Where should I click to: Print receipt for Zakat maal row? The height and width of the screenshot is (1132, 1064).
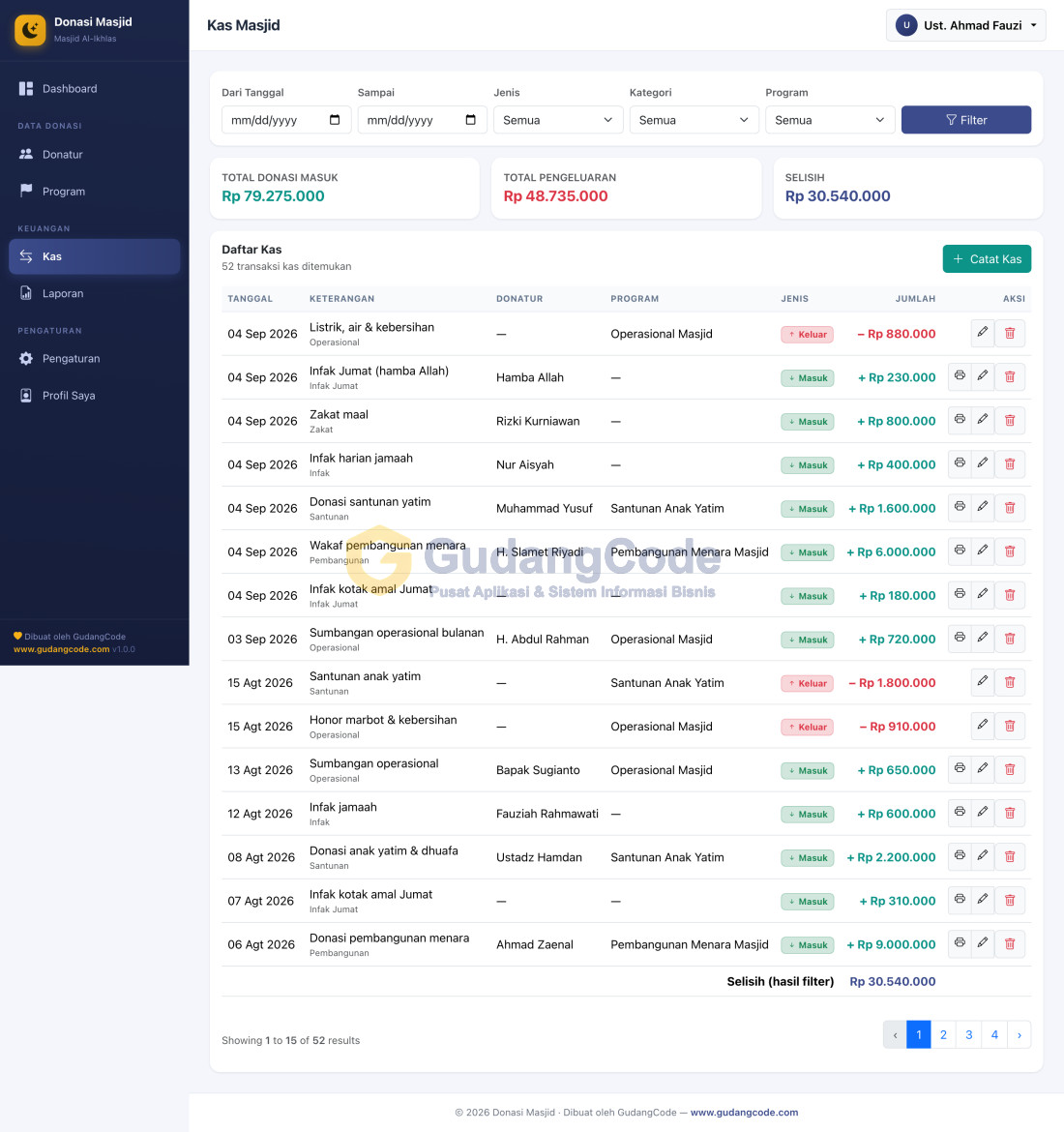960,420
